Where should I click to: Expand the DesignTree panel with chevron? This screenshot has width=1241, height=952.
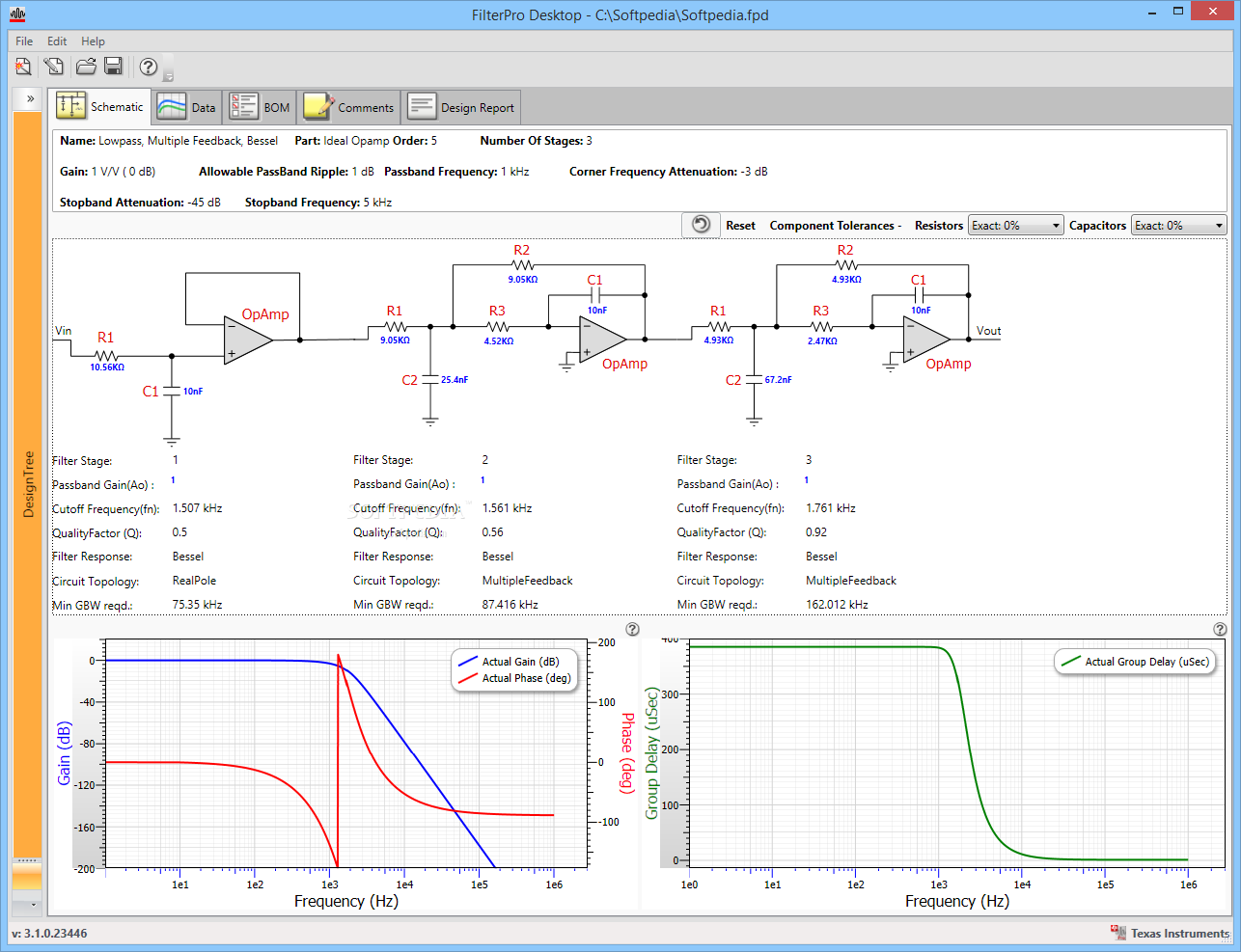pos(30,98)
